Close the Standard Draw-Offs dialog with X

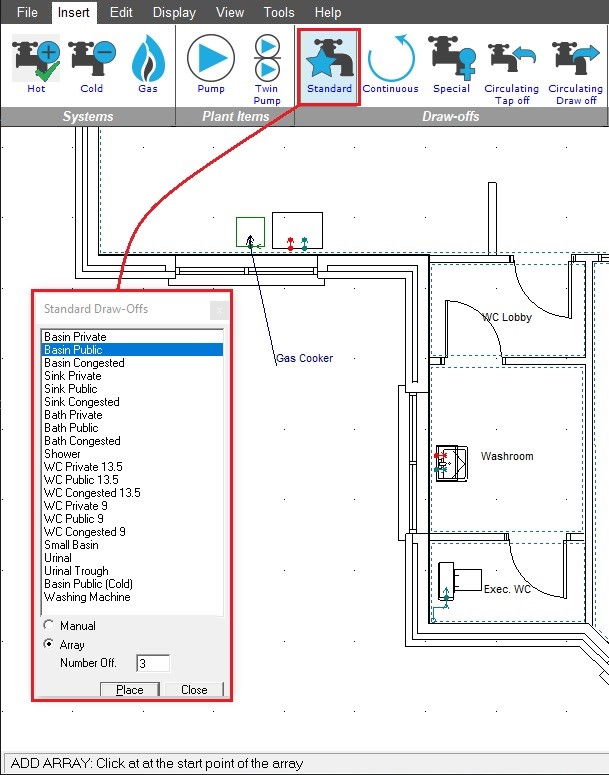[219, 310]
